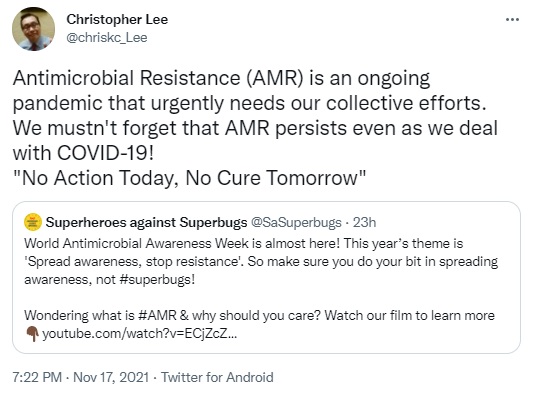Open the Christopher Lee display name
Viewport: 534px width, 397px height.
[x=117, y=19]
